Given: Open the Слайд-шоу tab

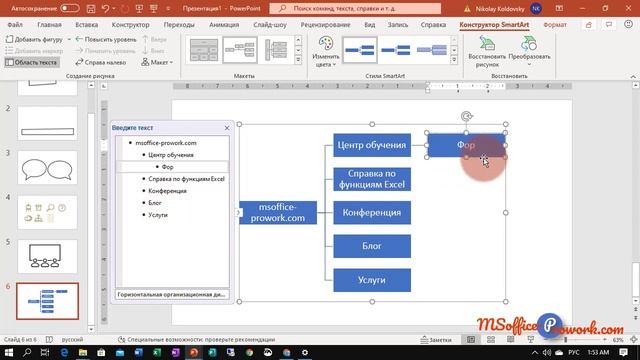Looking at the screenshot, I should point(270,25).
